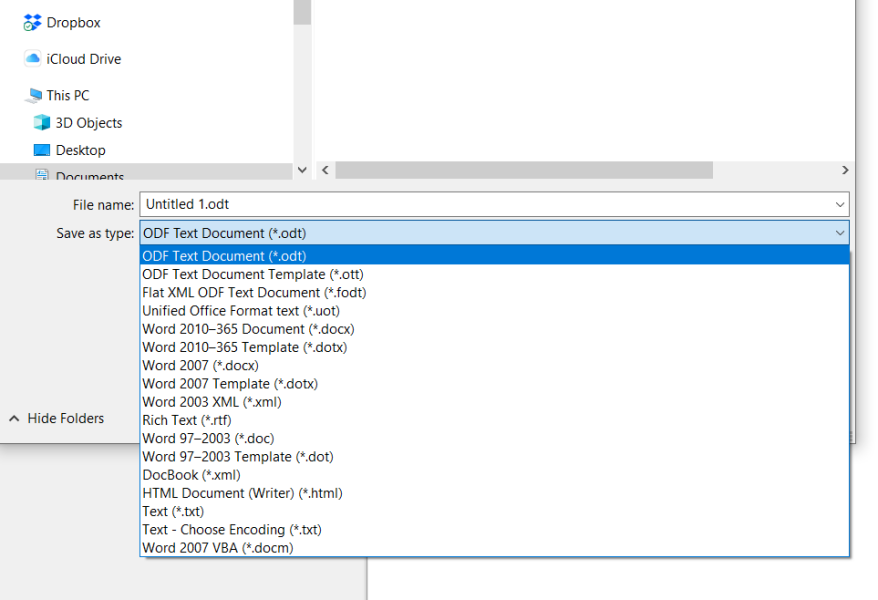Click file list horizontal scroll right arrow
The height and width of the screenshot is (600, 878).
[845, 170]
